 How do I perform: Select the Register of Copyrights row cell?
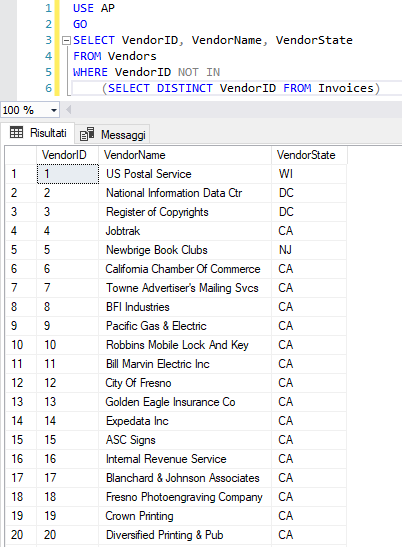click(185, 212)
